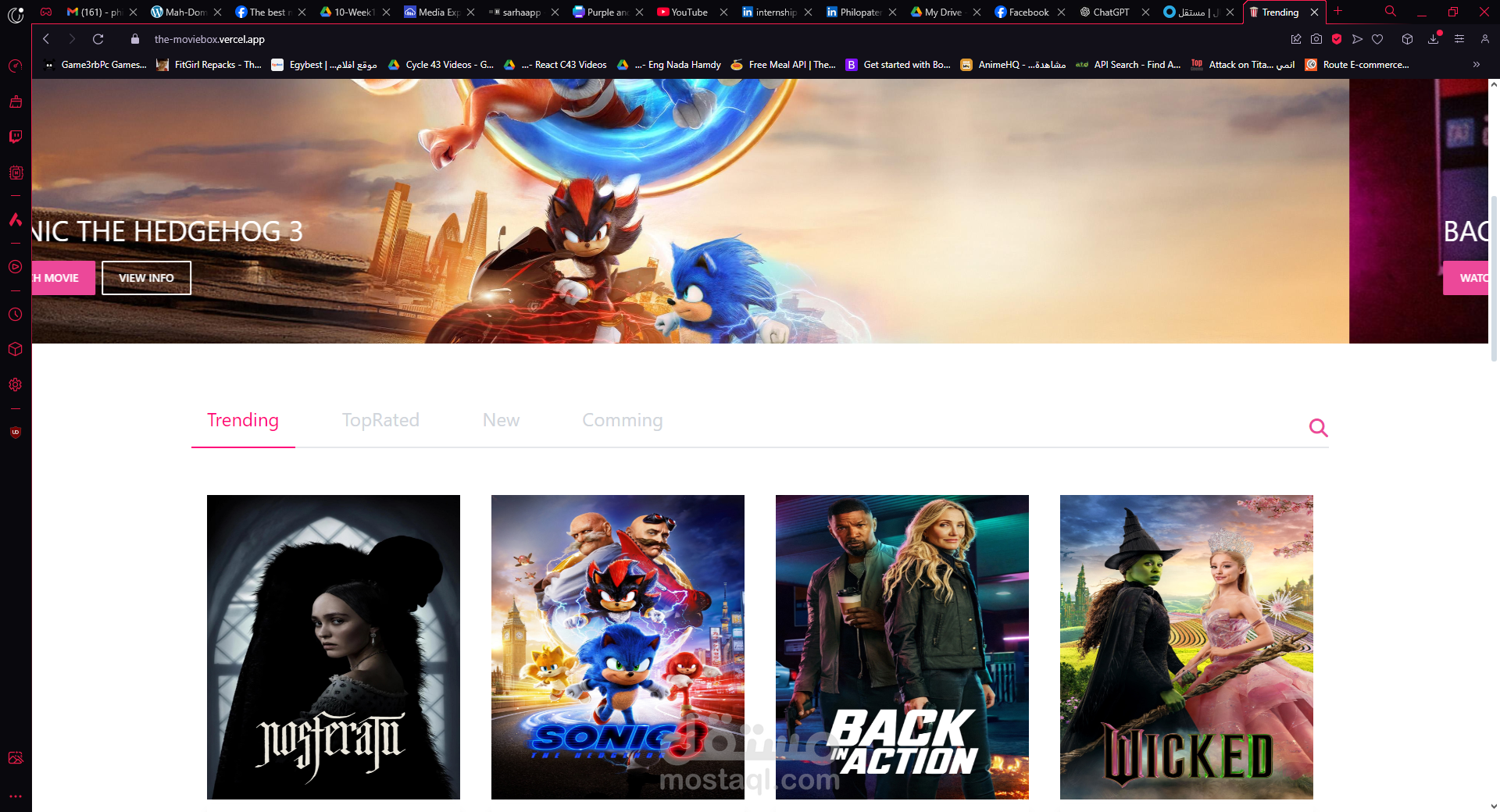
Task: Open the player icon in sidebar
Action: tap(16, 267)
